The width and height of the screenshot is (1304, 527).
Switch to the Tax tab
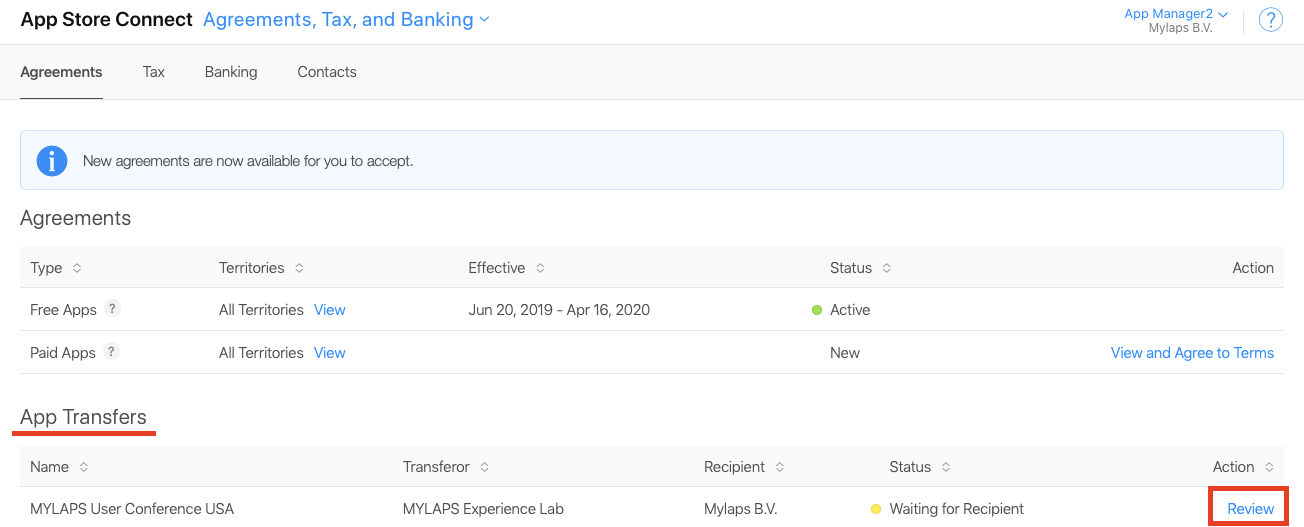point(153,72)
